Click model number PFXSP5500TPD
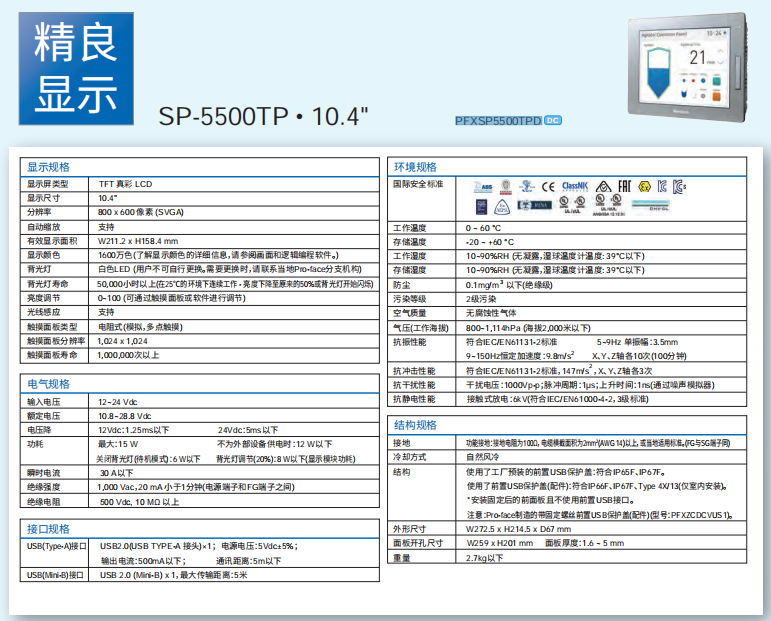 pyautogui.click(x=499, y=121)
